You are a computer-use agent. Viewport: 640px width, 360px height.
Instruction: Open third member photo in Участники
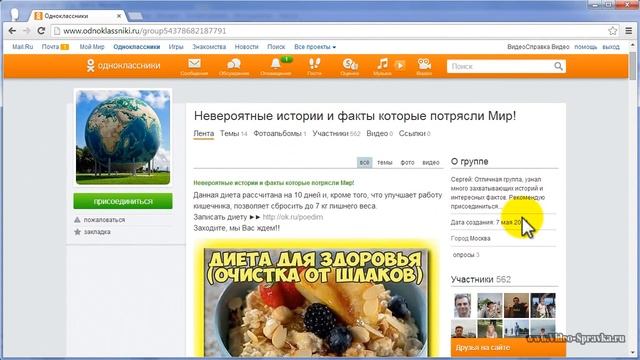pos(516,305)
